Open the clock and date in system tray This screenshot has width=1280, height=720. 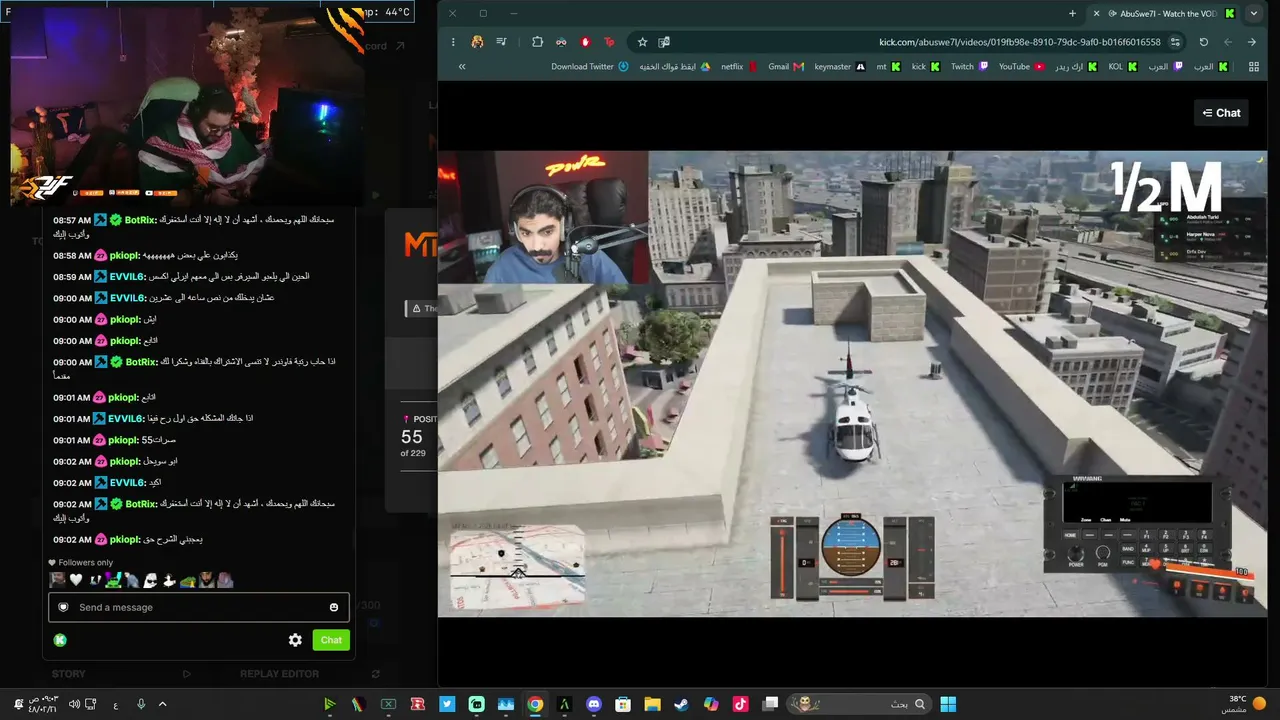point(45,704)
